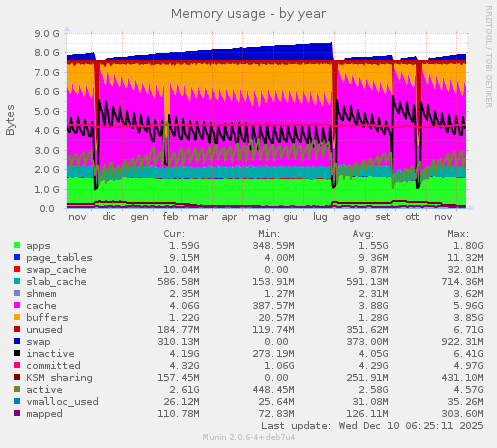The width and height of the screenshot is (497, 448).
Task: Click the mapped current value 110.78M
Action: (x=178, y=414)
